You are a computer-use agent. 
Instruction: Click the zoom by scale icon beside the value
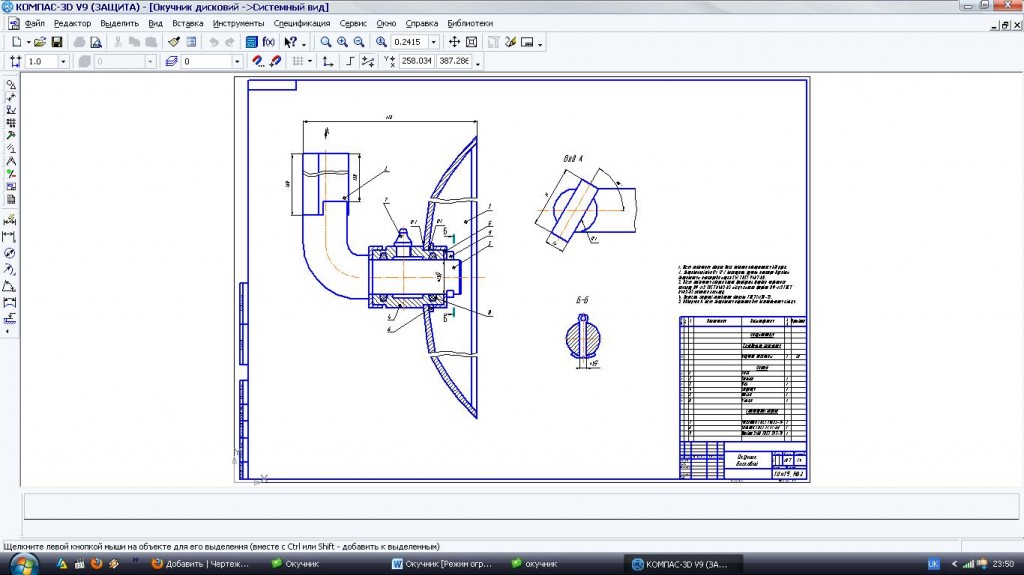pyautogui.click(x=381, y=42)
